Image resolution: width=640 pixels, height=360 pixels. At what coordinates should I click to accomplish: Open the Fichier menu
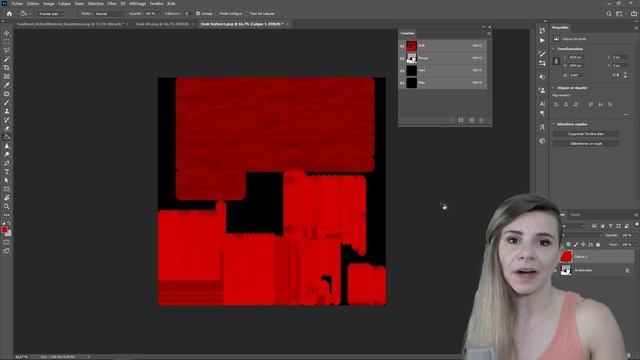[17, 3]
